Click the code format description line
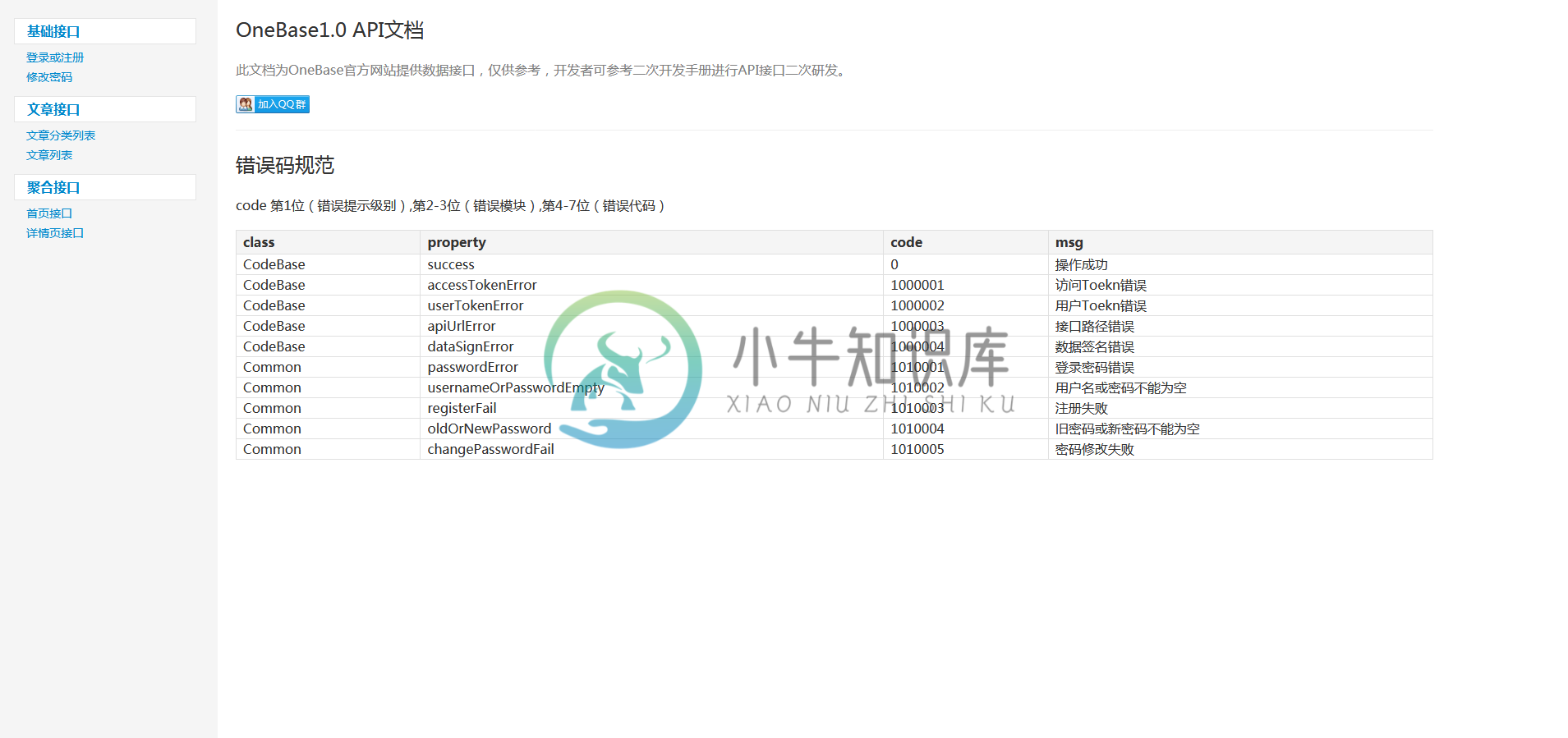Image resolution: width=1568 pixels, height=738 pixels. point(450,206)
